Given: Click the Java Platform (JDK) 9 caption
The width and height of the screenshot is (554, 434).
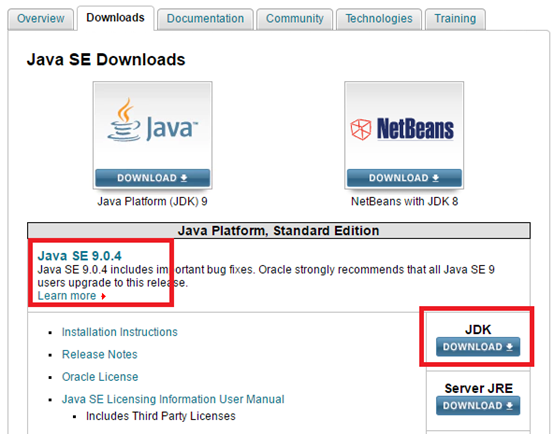Looking at the screenshot, I should click(x=152, y=201).
